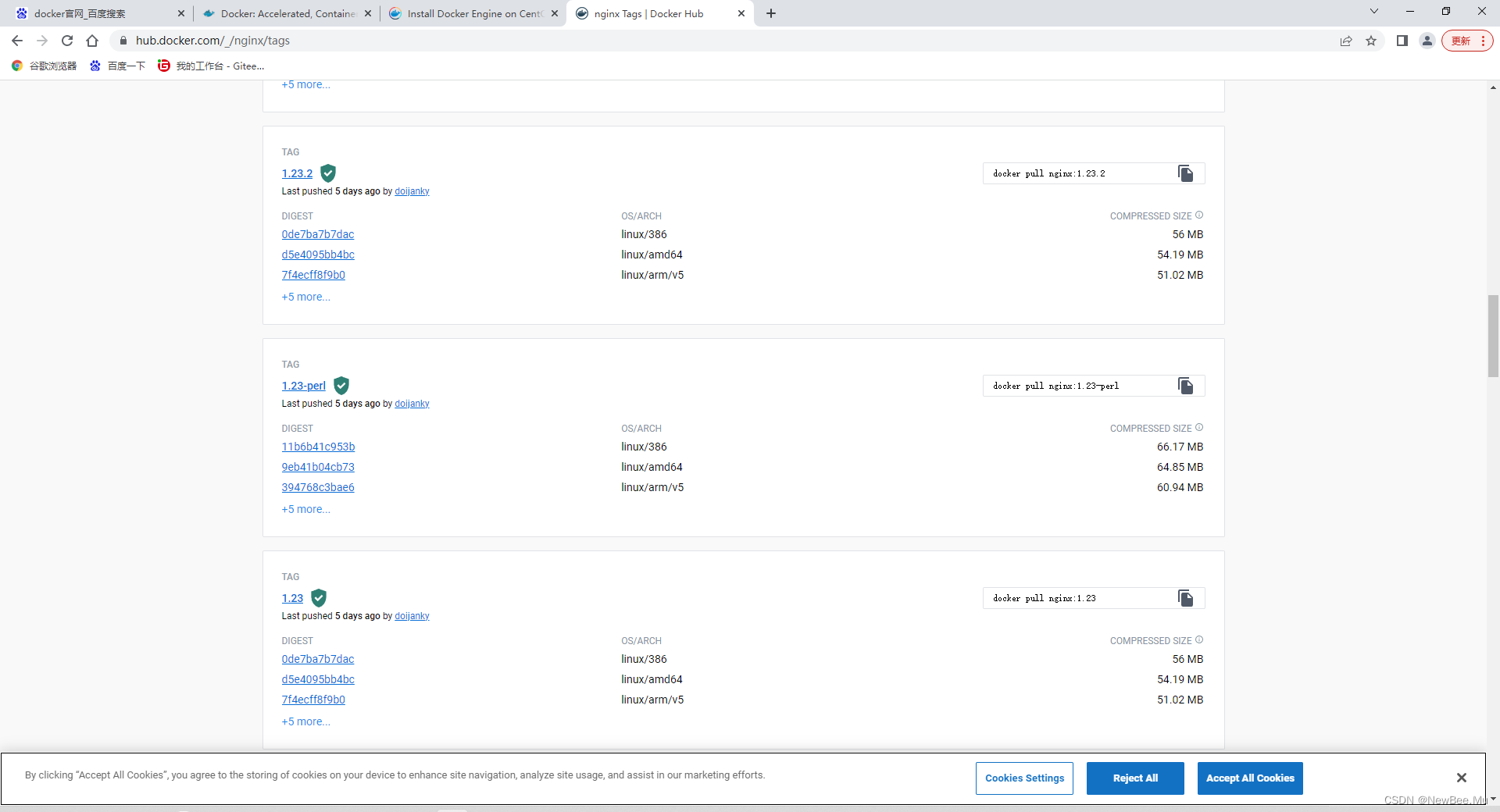Click compressed size info icon in 1.23 card

point(1199,640)
